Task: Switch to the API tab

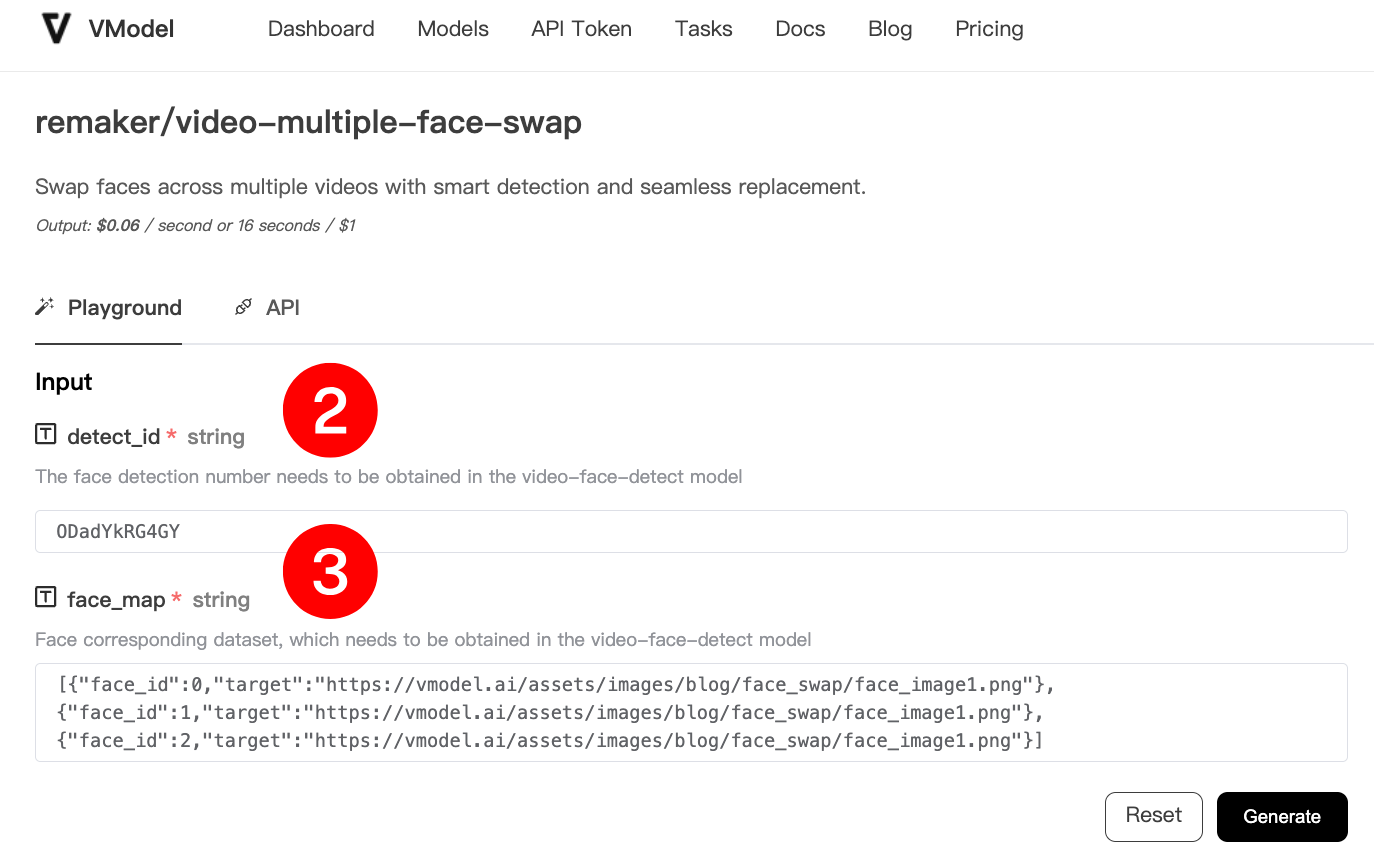Action: (267, 308)
